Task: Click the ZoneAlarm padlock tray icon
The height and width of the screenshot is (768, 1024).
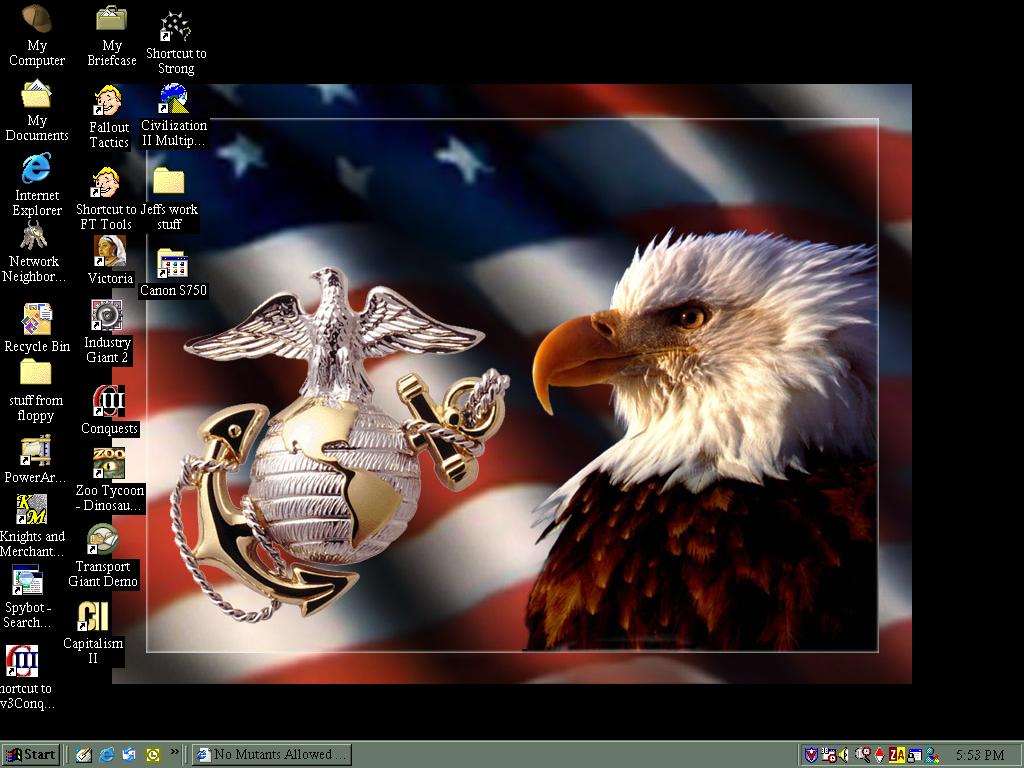Action: [914, 755]
